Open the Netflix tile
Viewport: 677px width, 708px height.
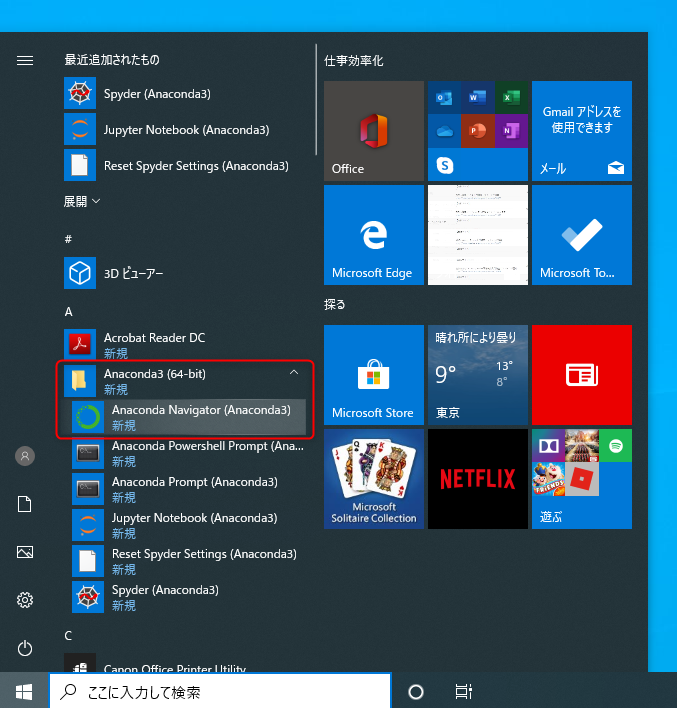coord(477,479)
